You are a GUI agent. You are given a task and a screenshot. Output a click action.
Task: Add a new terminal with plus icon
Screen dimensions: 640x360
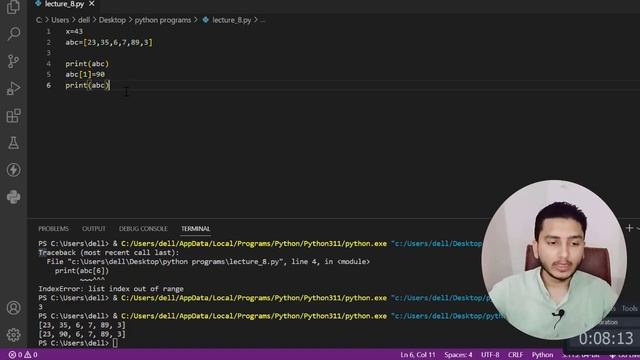click(629, 228)
